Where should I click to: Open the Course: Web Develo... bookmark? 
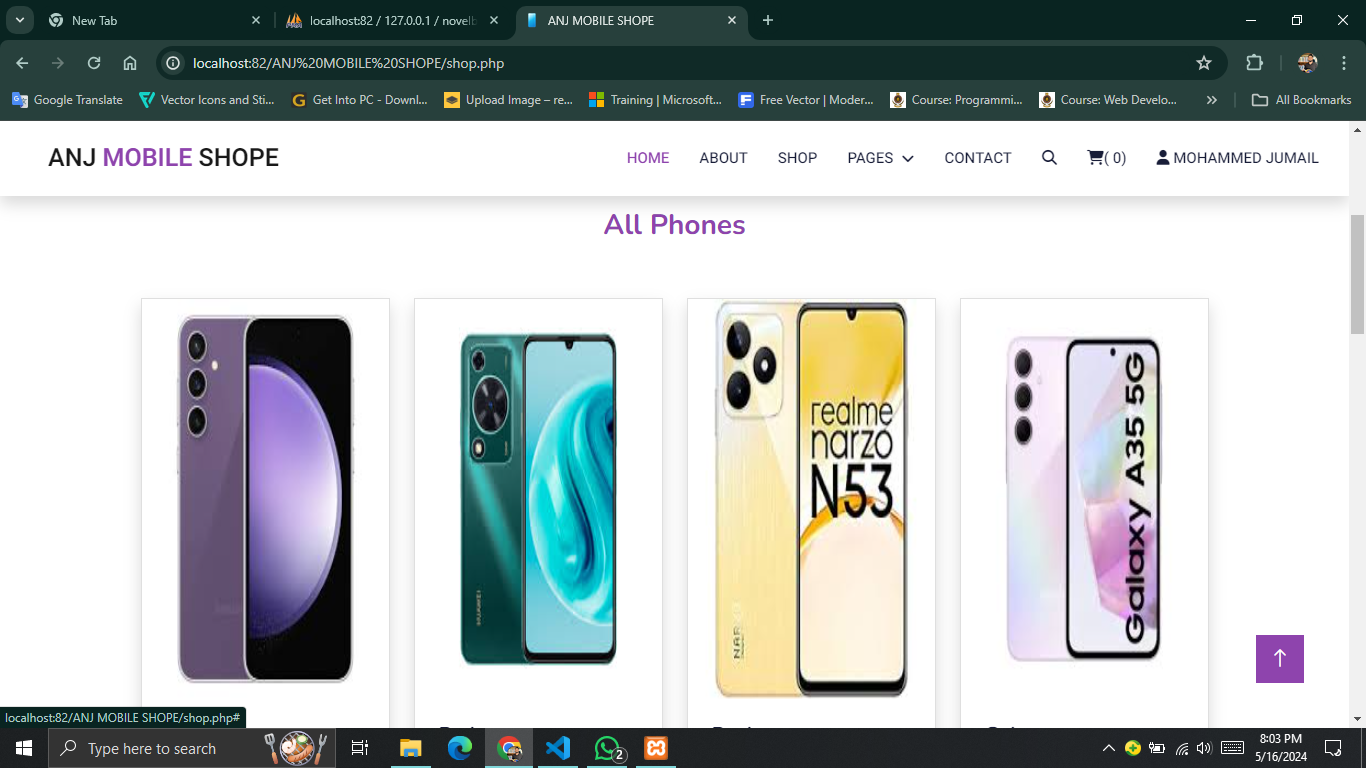click(x=1108, y=100)
